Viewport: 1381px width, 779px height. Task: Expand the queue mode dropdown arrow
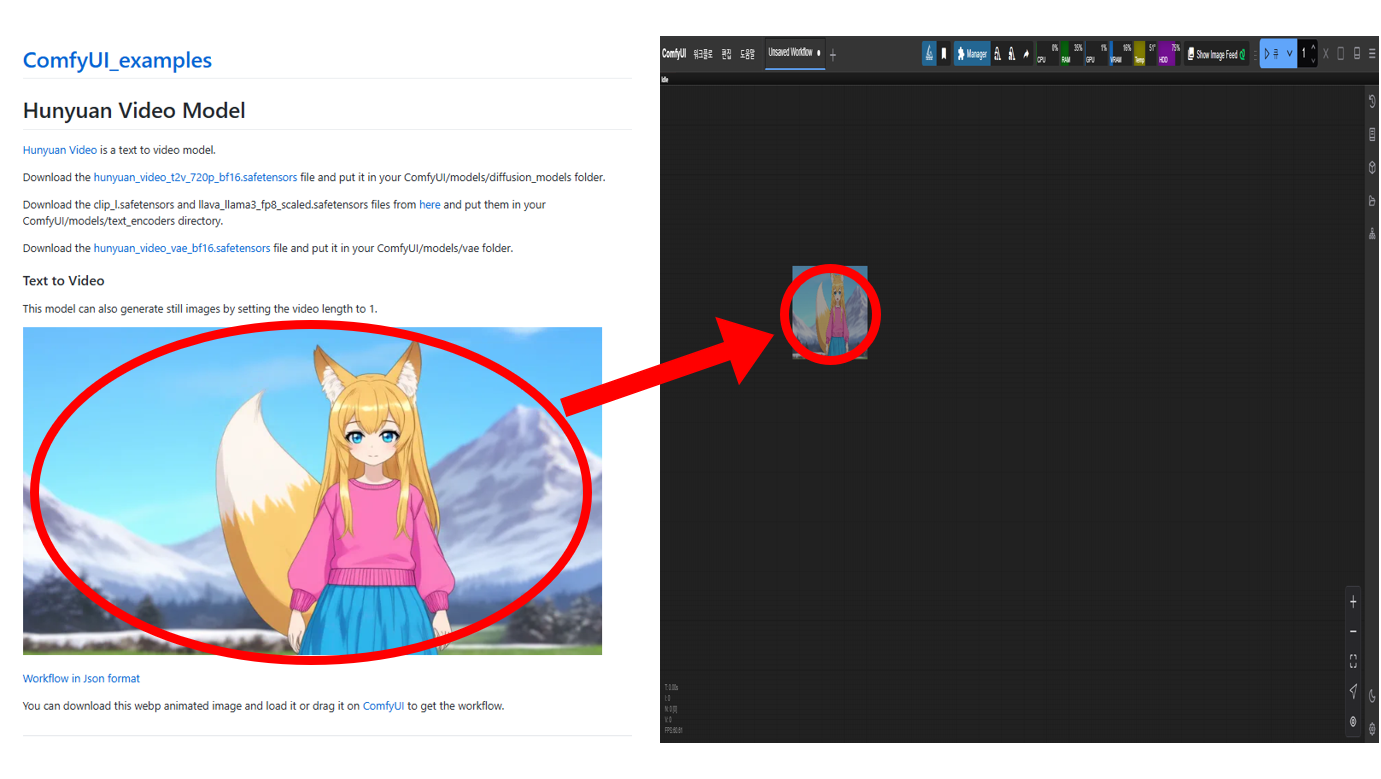pyautogui.click(x=1289, y=54)
